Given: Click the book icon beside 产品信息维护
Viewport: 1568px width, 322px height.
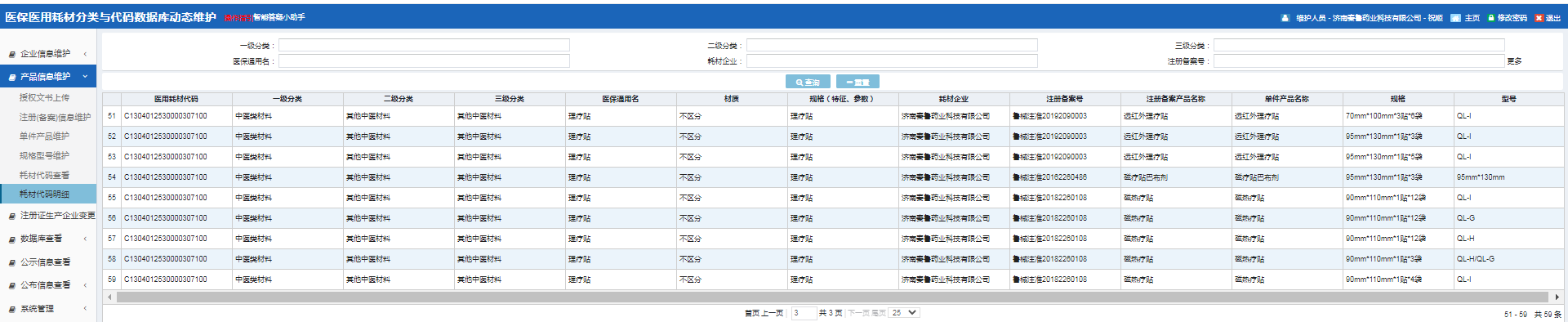Looking at the screenshot, I should point(12,77).
